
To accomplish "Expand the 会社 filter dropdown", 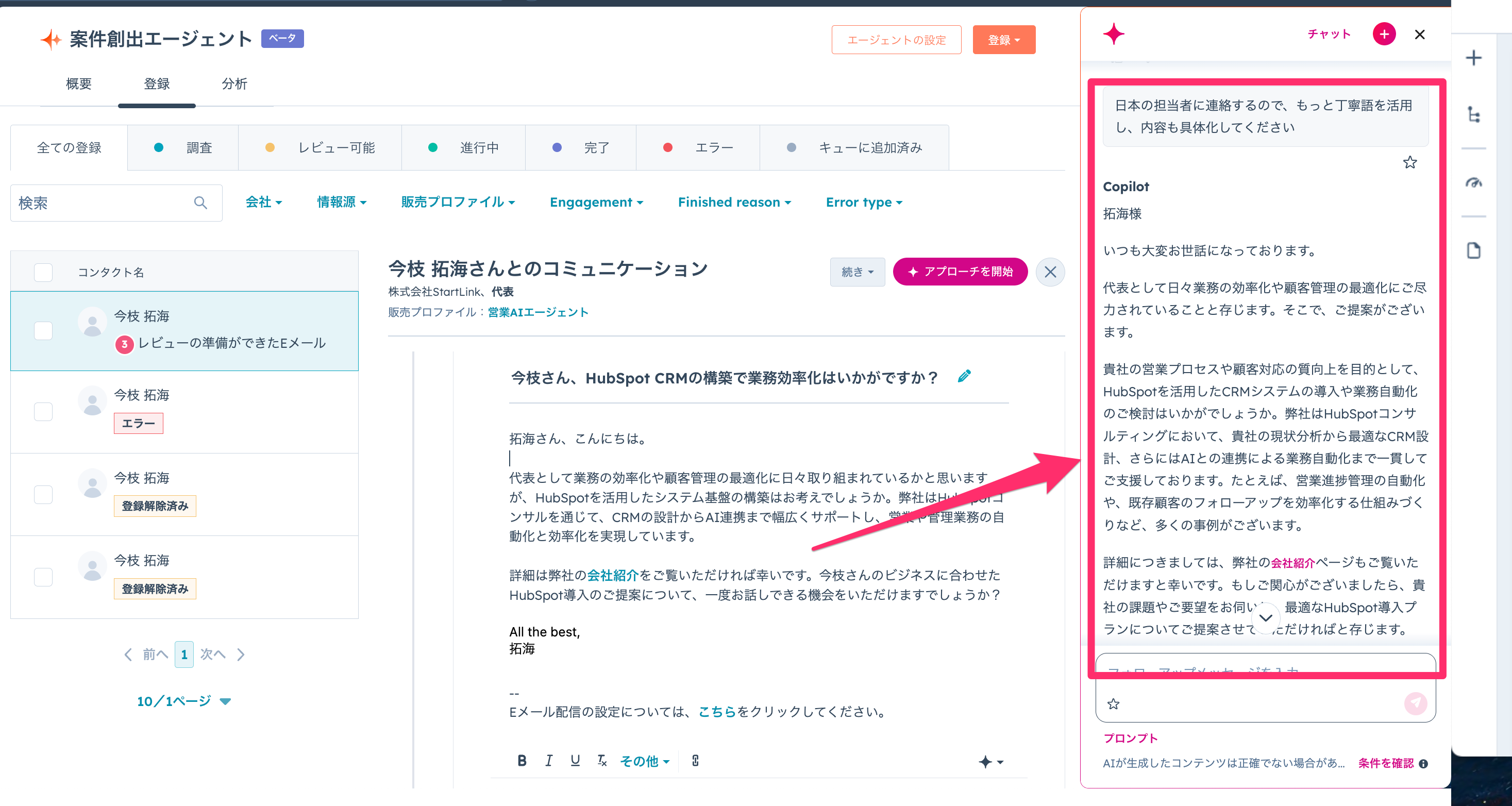I will pyautogui.click(x=263, y=203).
